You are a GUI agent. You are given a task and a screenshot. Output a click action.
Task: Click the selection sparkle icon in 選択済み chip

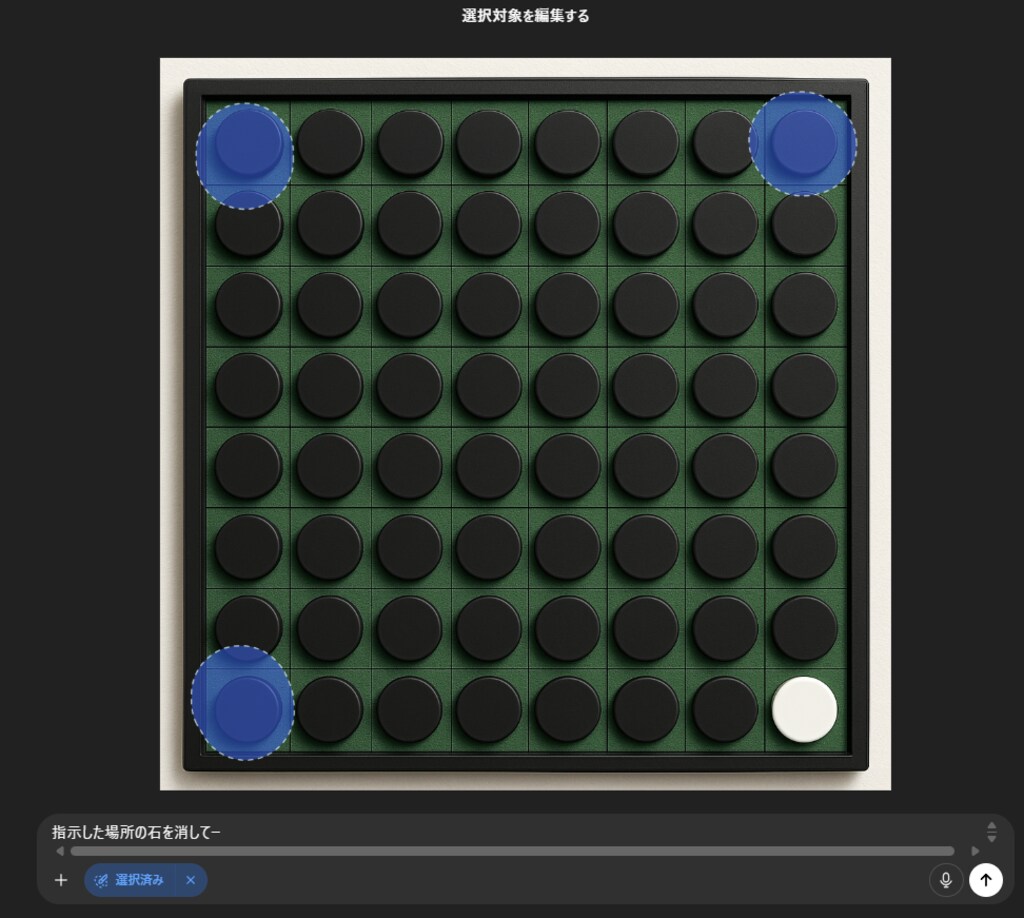tap(101, 880)
